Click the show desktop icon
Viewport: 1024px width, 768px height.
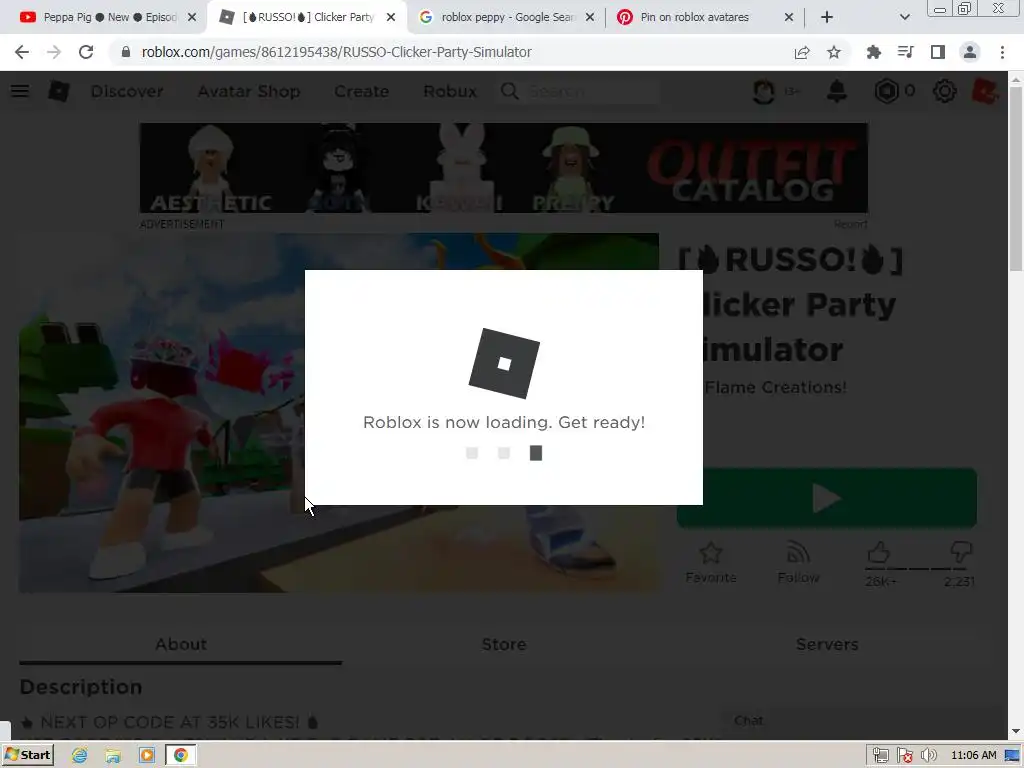tap(1012, 756)
